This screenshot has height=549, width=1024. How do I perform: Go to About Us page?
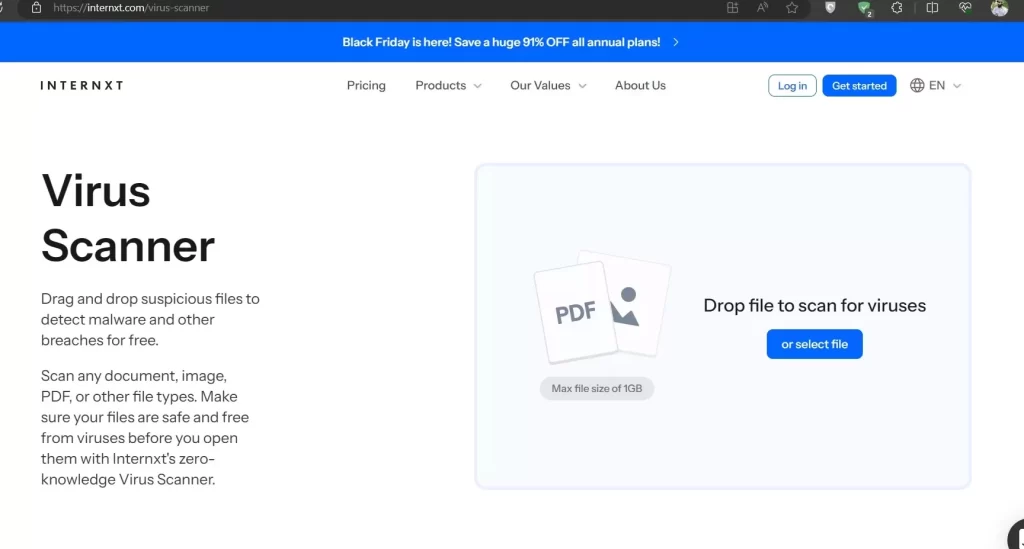click(640, 86)
